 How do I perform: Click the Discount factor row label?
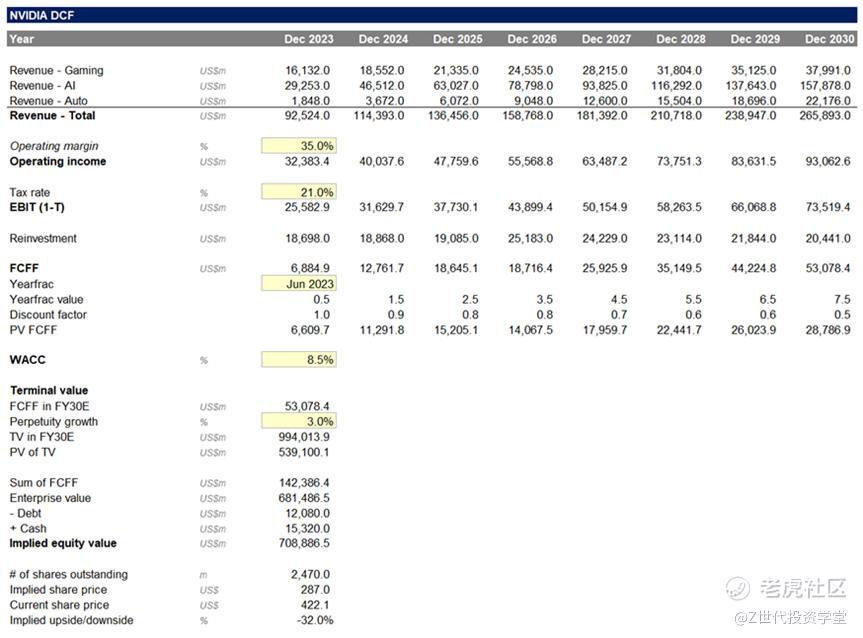click(48, 315)
